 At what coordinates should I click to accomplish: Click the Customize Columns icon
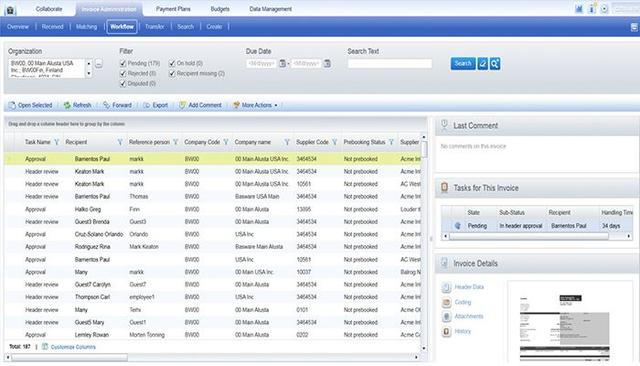pos(45,347)
